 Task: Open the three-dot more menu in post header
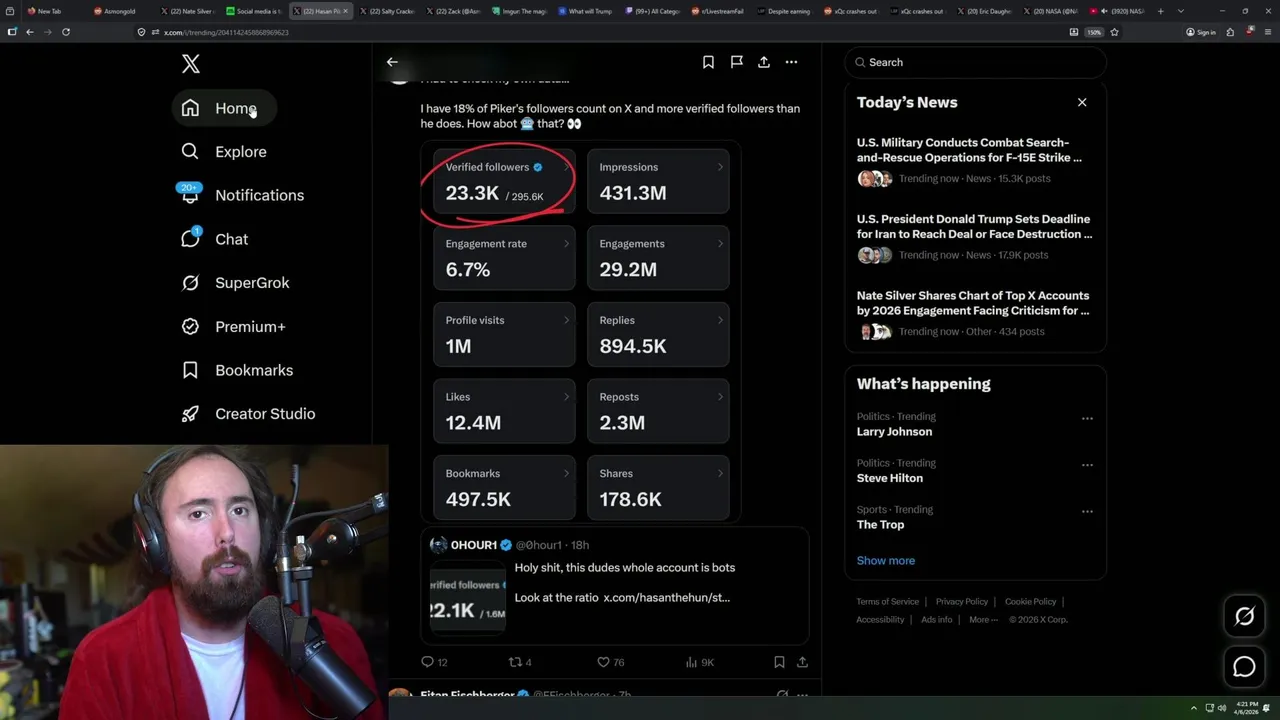[x=791, y=62]
